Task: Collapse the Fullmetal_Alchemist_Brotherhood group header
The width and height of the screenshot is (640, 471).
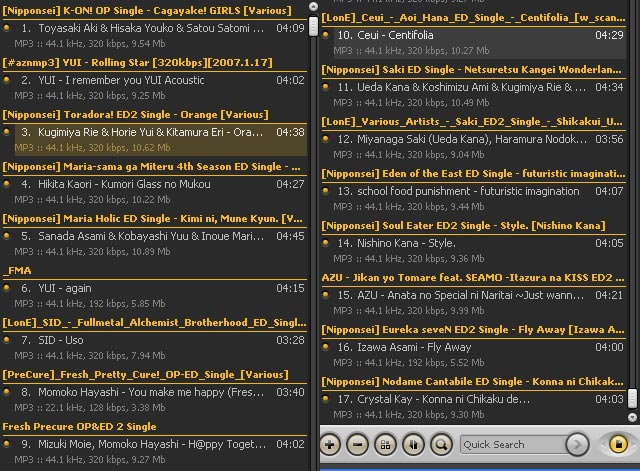Action: tap(154, 322)
